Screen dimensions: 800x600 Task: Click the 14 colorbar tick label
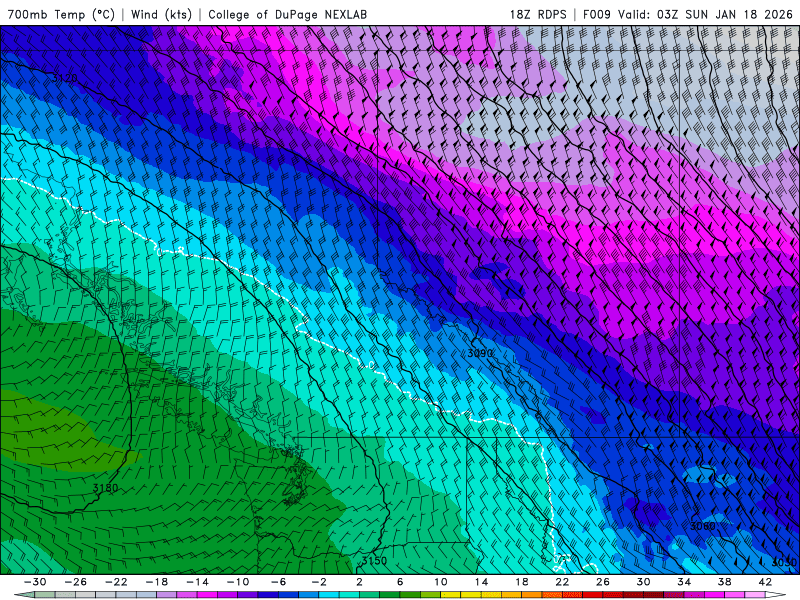(481, 582)
